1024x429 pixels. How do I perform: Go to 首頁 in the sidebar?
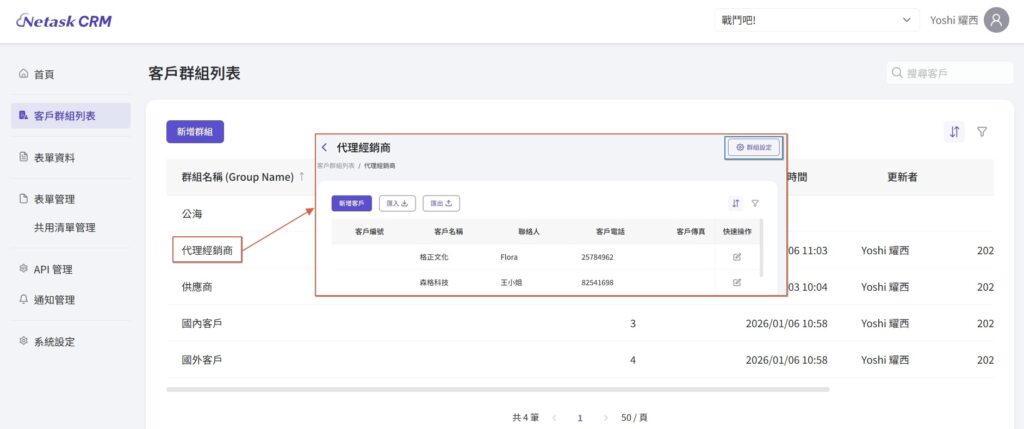point(43,74)
